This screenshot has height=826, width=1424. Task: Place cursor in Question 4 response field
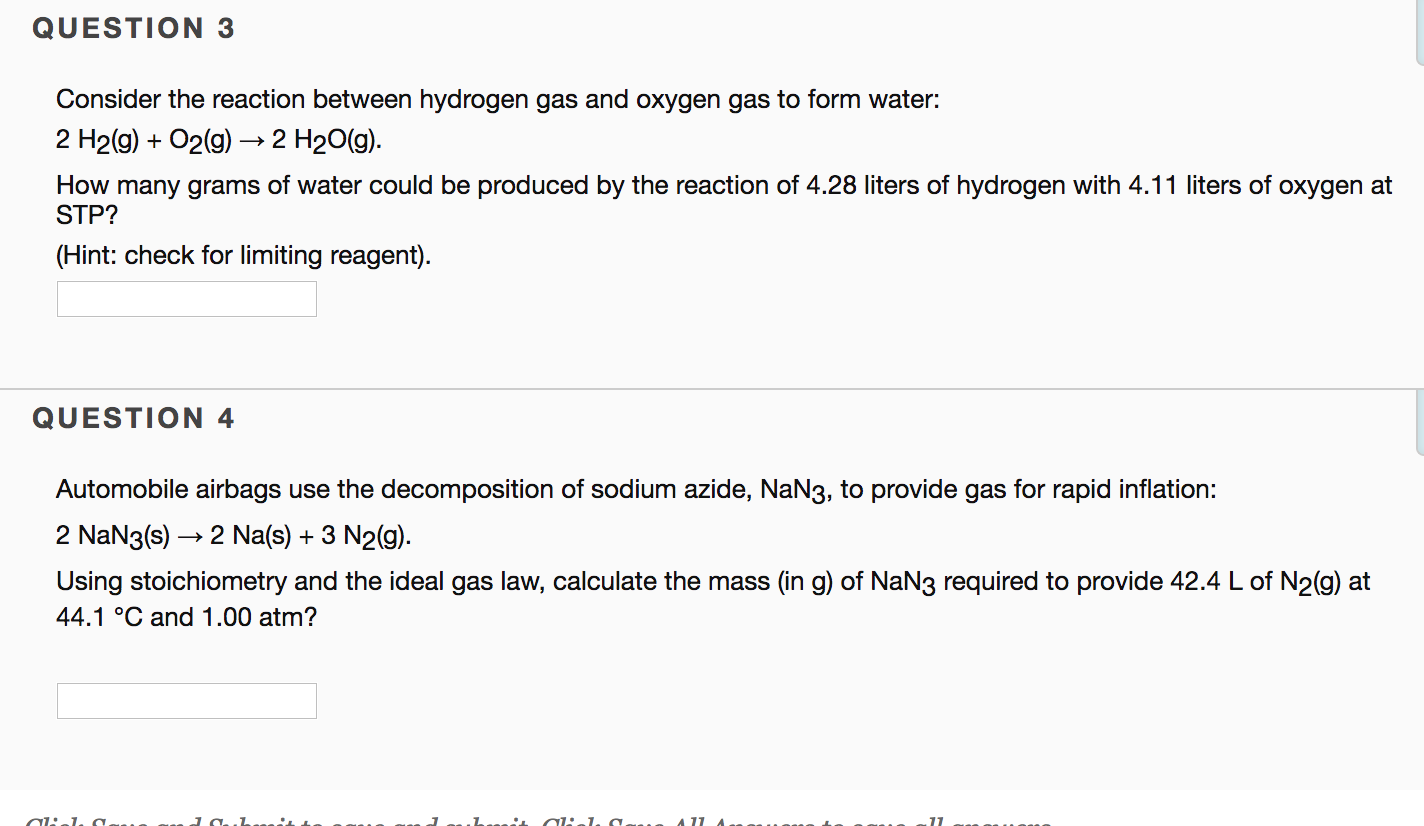coord(186,700)
